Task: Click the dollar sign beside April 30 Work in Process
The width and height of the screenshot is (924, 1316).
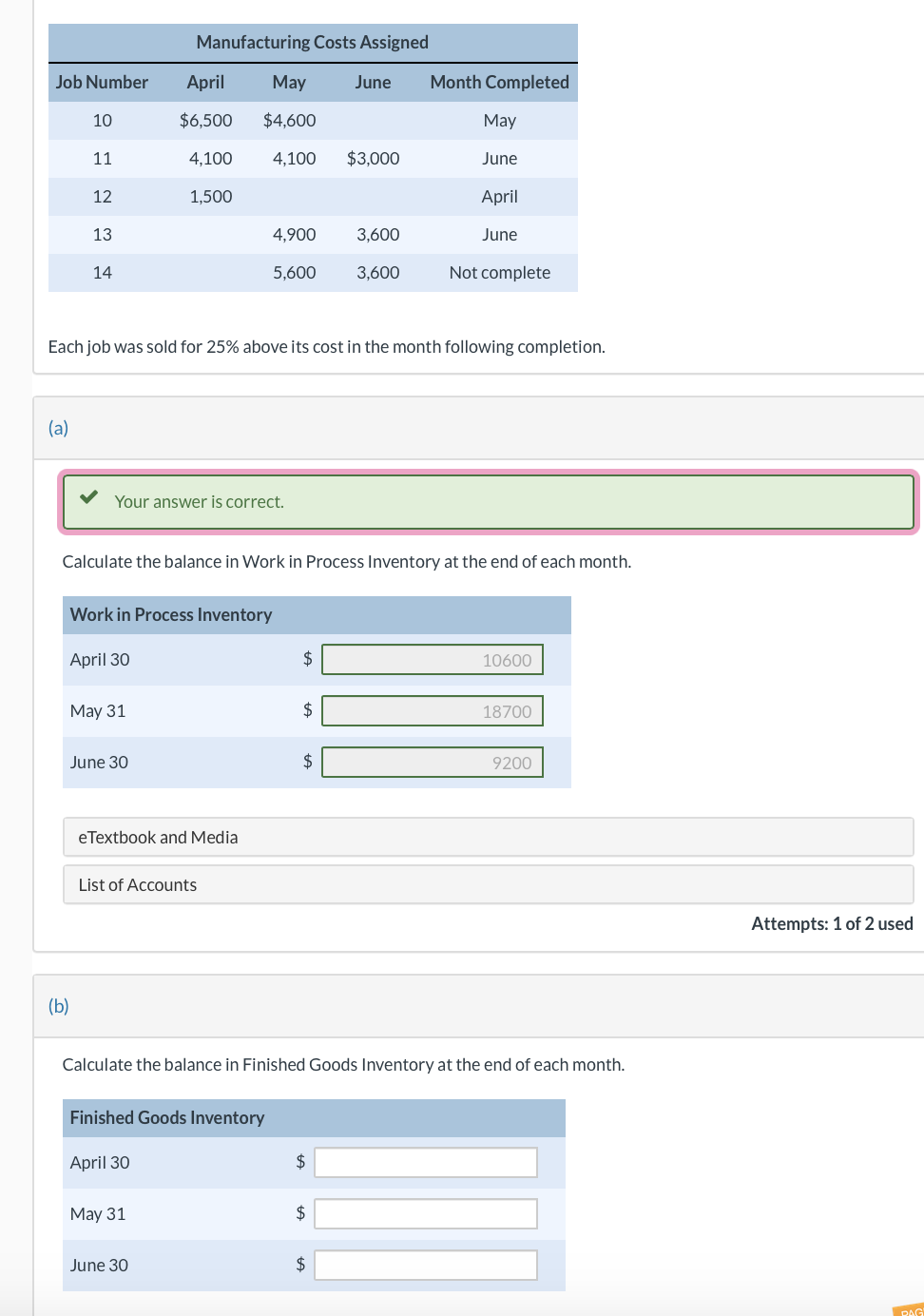Action: (x=306, y=659)
